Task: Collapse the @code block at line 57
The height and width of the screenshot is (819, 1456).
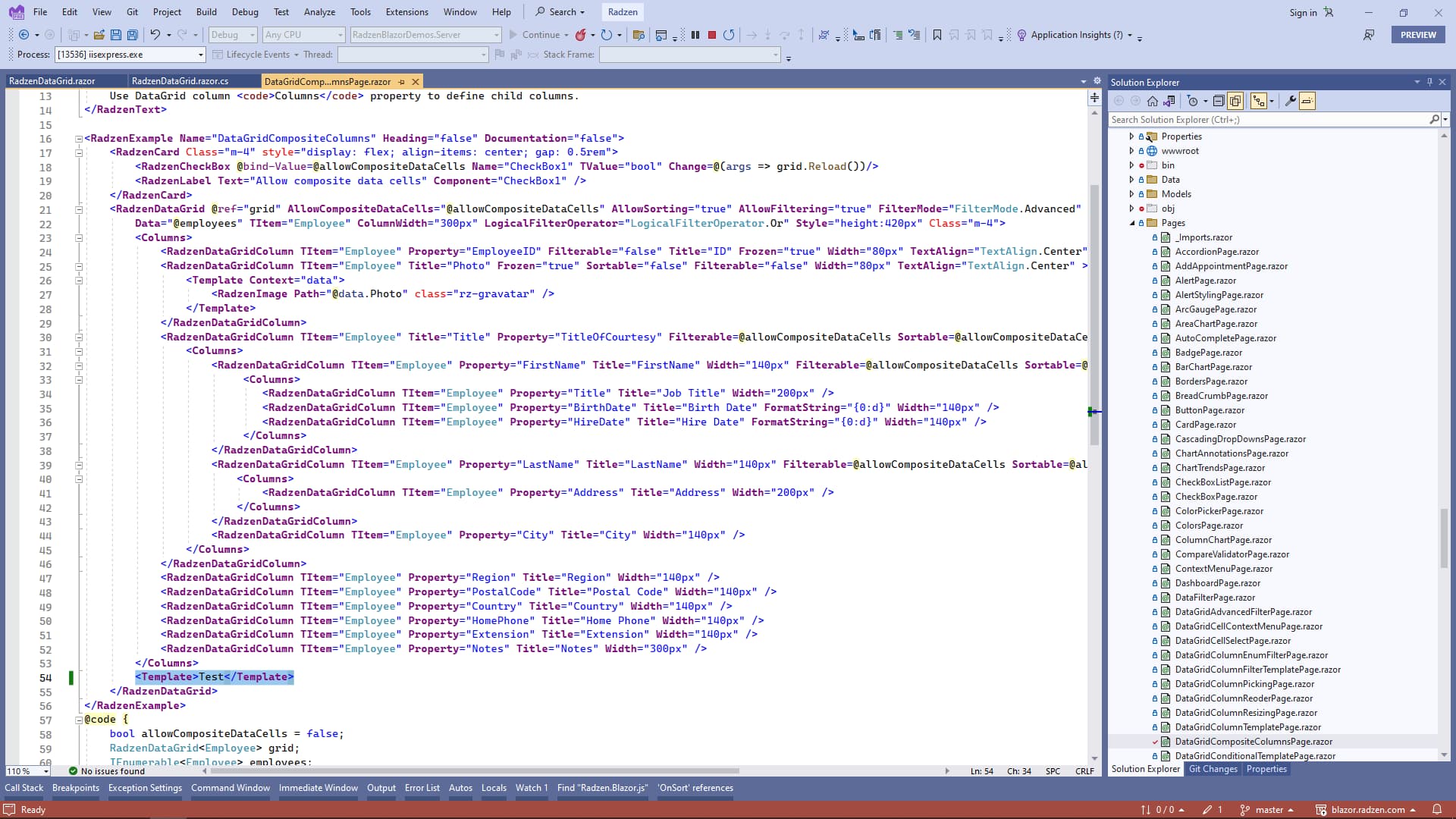Action: 78,720
